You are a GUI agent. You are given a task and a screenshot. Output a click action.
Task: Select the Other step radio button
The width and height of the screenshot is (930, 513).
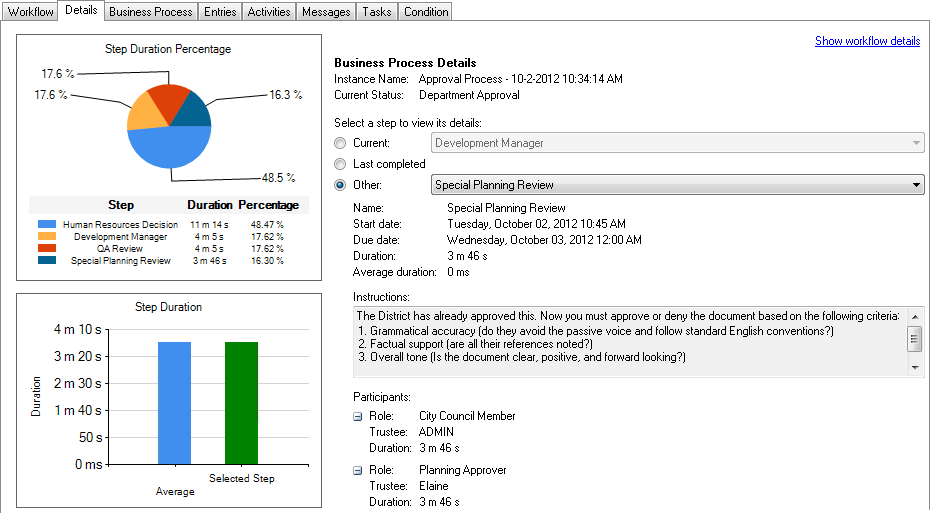341,185
